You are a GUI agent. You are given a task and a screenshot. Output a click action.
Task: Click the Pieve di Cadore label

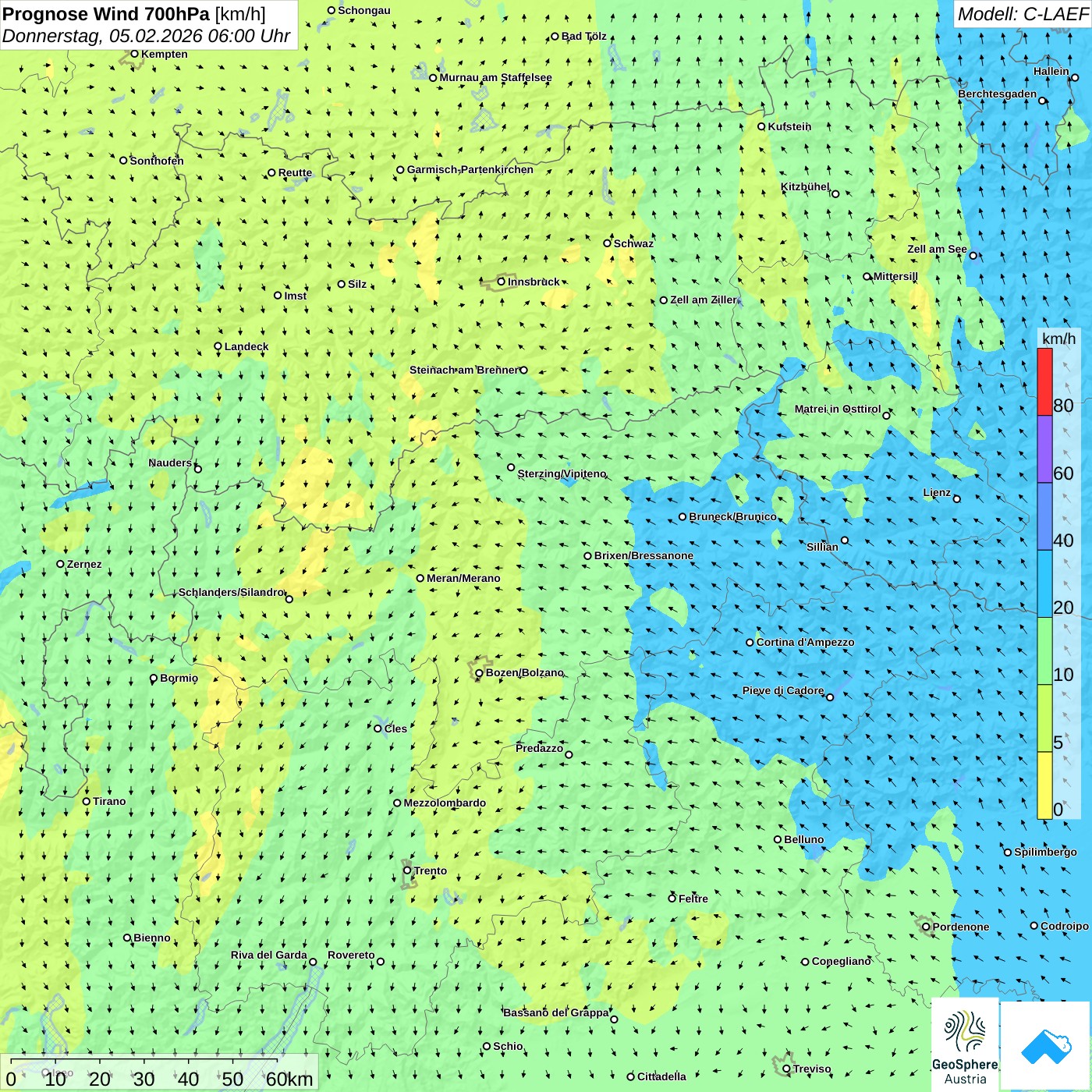tap(783, 690)
